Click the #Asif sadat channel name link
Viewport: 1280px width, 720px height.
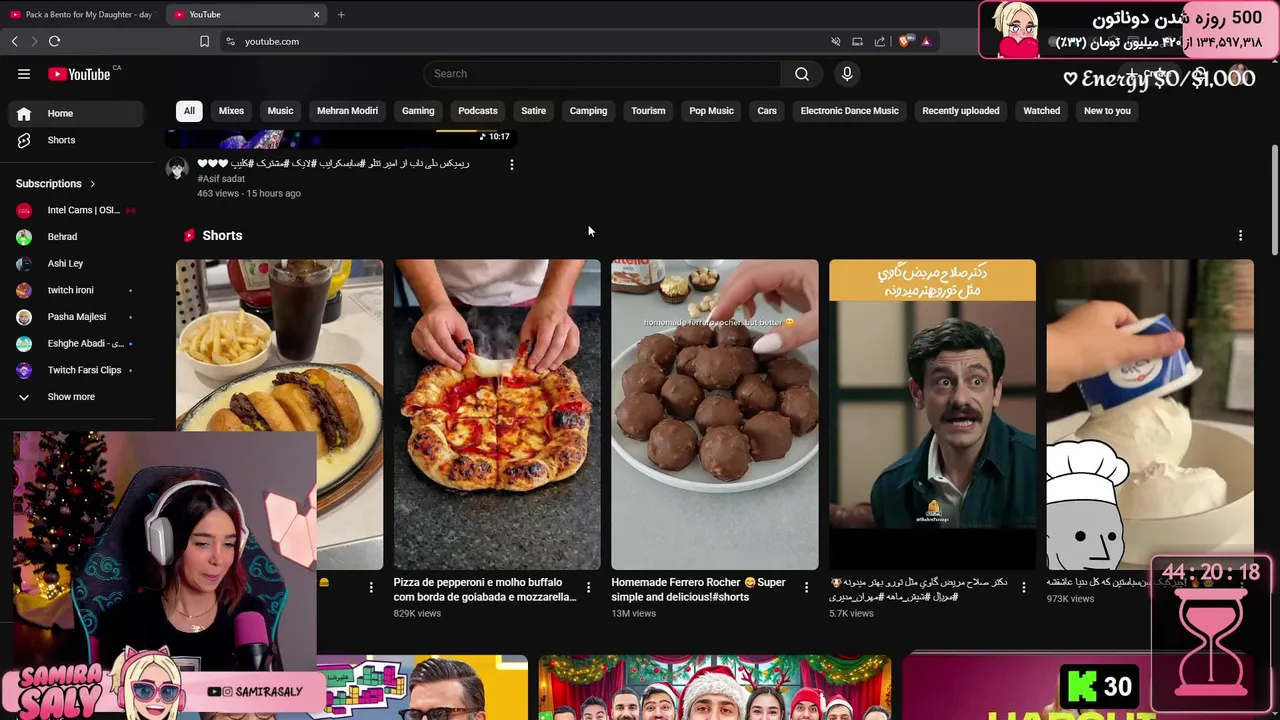[221, 178]
